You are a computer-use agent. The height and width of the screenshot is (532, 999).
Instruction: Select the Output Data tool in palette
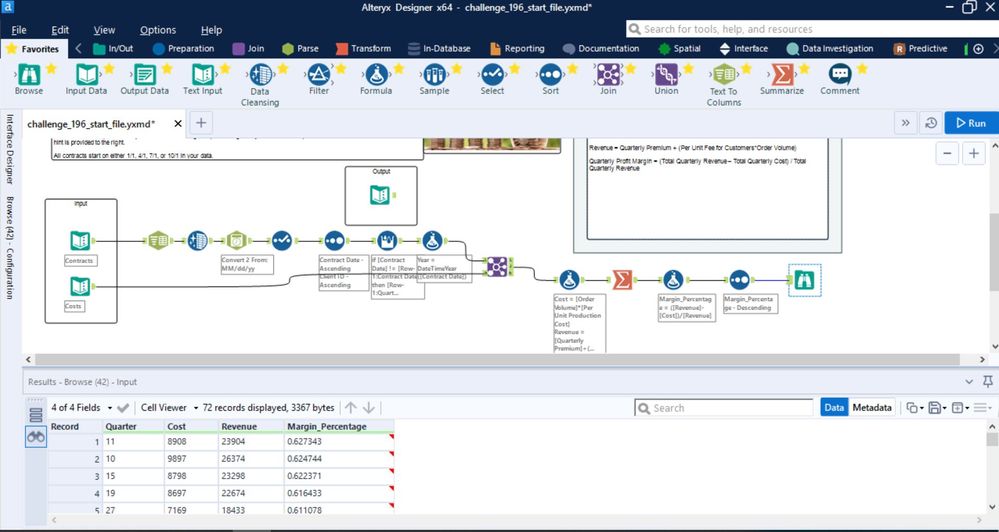[145, 75]
